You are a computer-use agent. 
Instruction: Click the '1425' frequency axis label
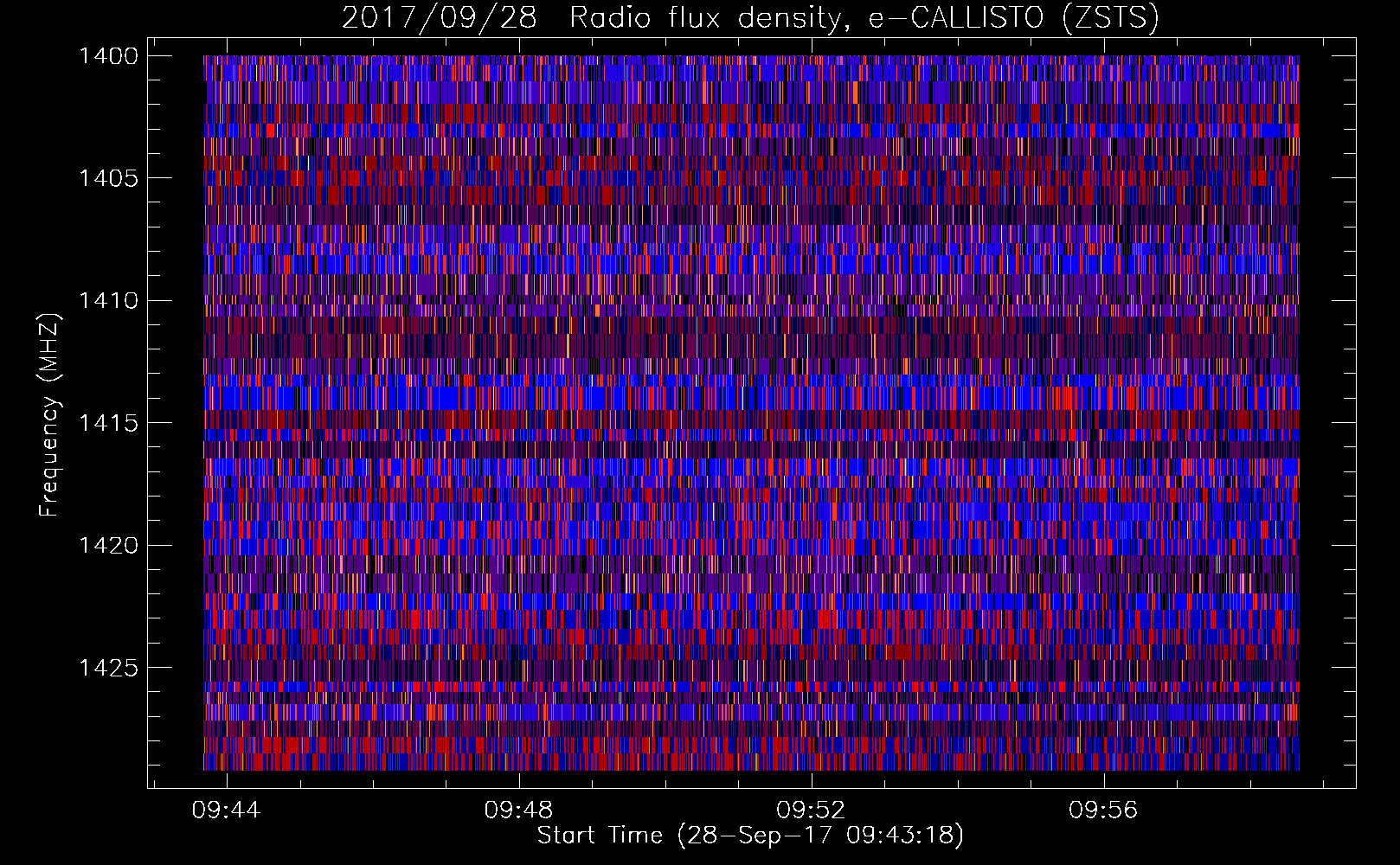tap(108, 668)
